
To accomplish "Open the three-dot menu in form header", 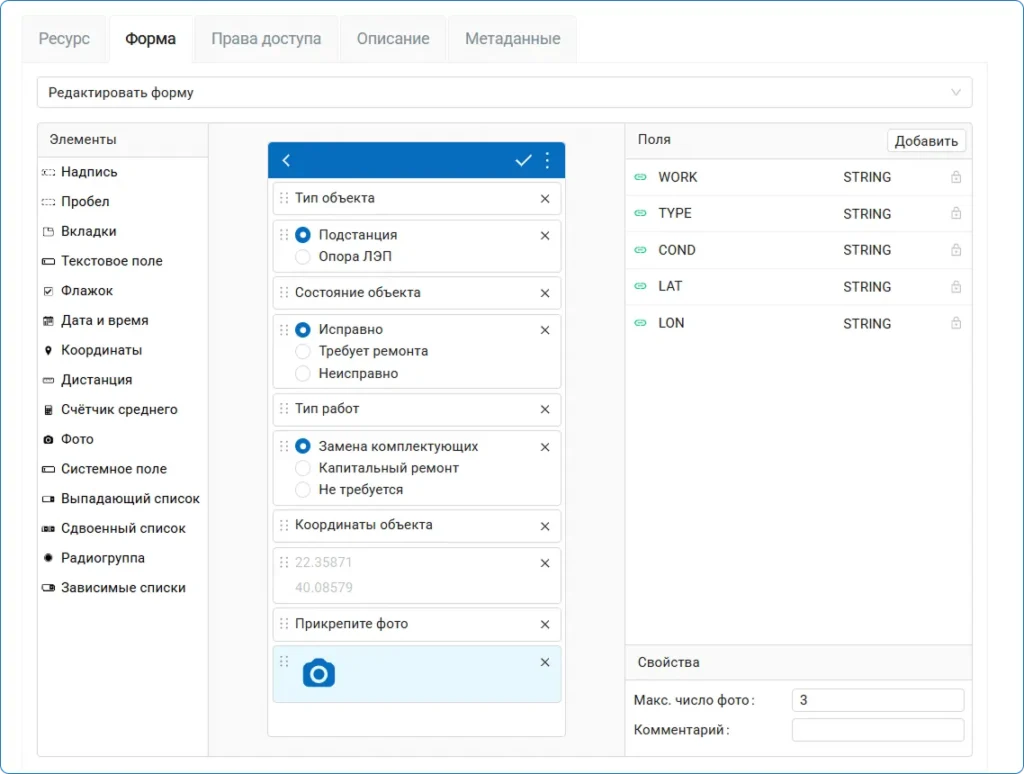I will point(547,160).
